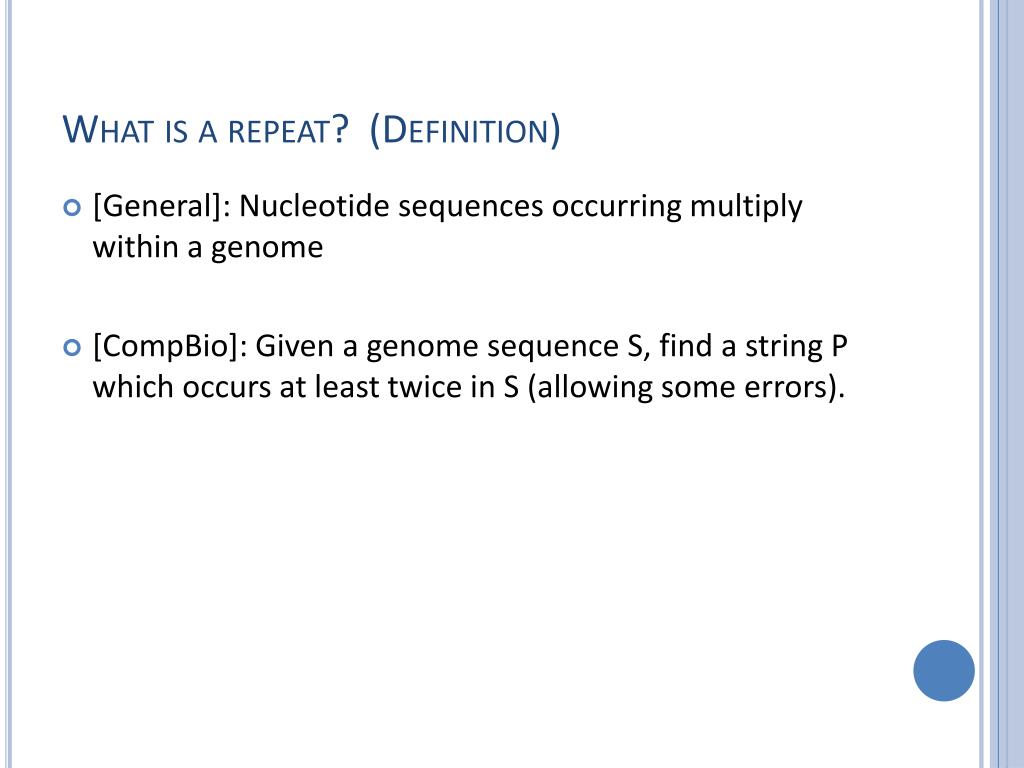Select the '[General]:' label text
This screenshot has height=768, width=1024.
(161, 207)
